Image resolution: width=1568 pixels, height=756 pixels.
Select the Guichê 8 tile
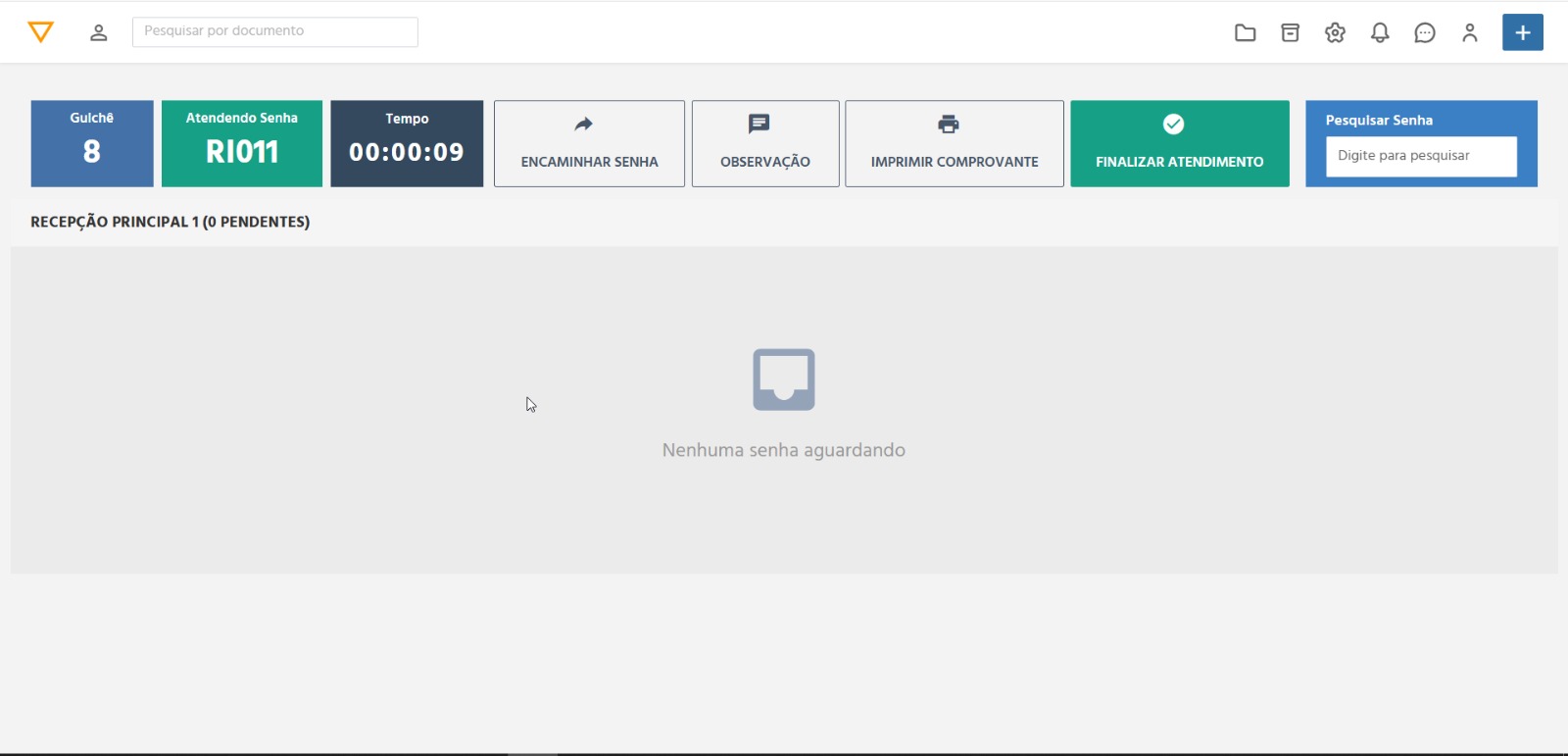pos(92,143)
